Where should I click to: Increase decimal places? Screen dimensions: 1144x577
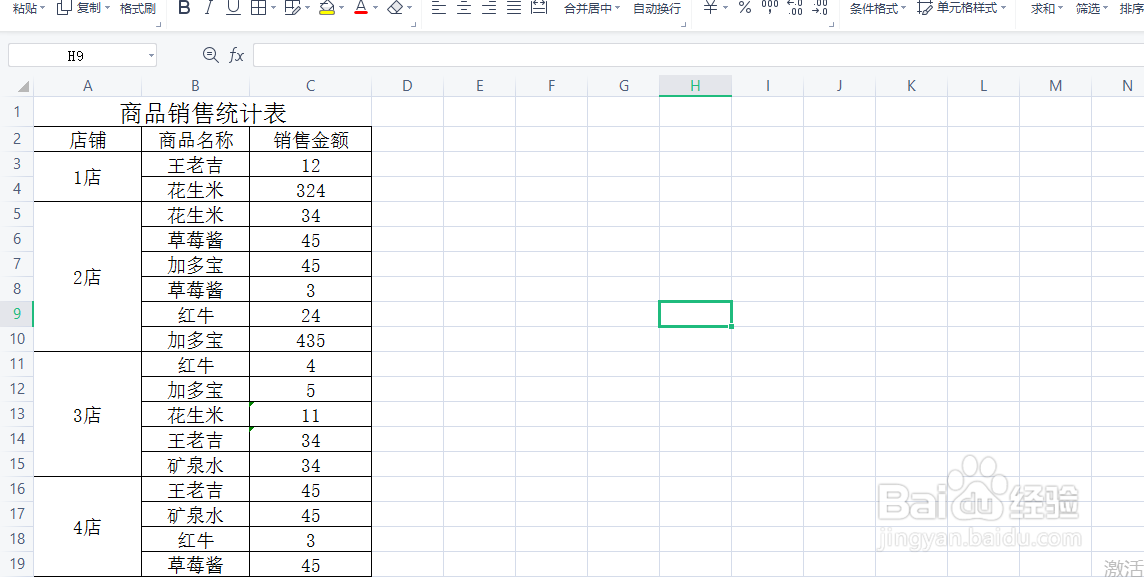pyautogui.click(x=795, y=9)
